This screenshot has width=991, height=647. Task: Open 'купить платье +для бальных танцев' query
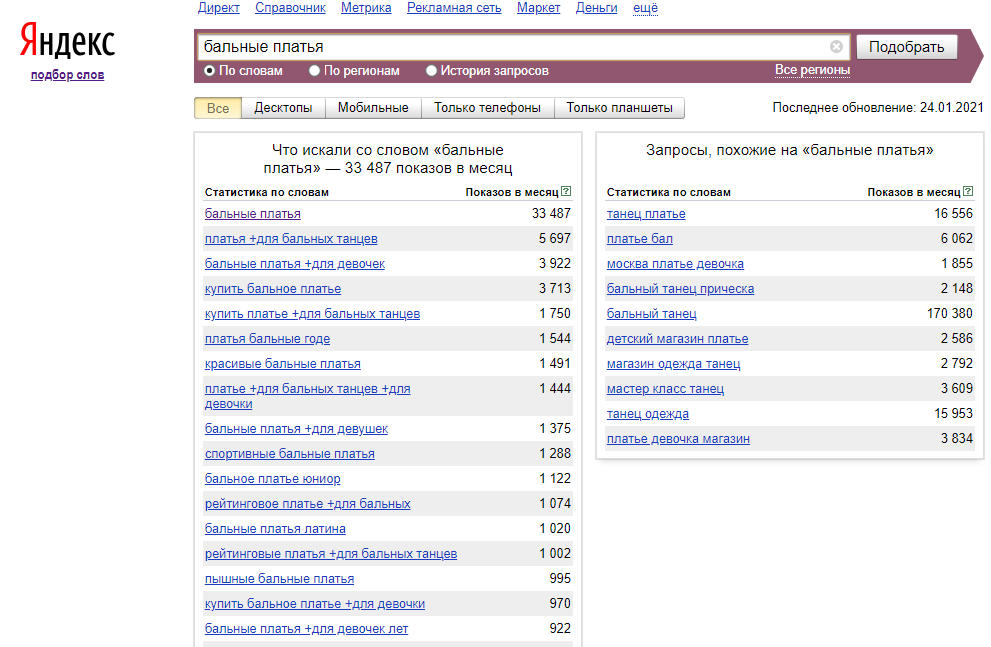click(x=312, y=313)
